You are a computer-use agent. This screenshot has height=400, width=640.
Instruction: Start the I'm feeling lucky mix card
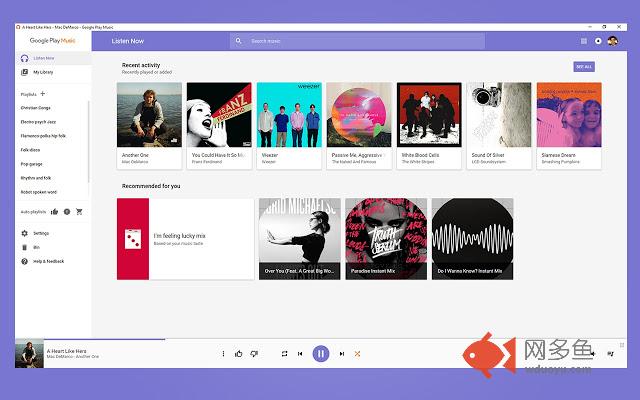[185, 239]
